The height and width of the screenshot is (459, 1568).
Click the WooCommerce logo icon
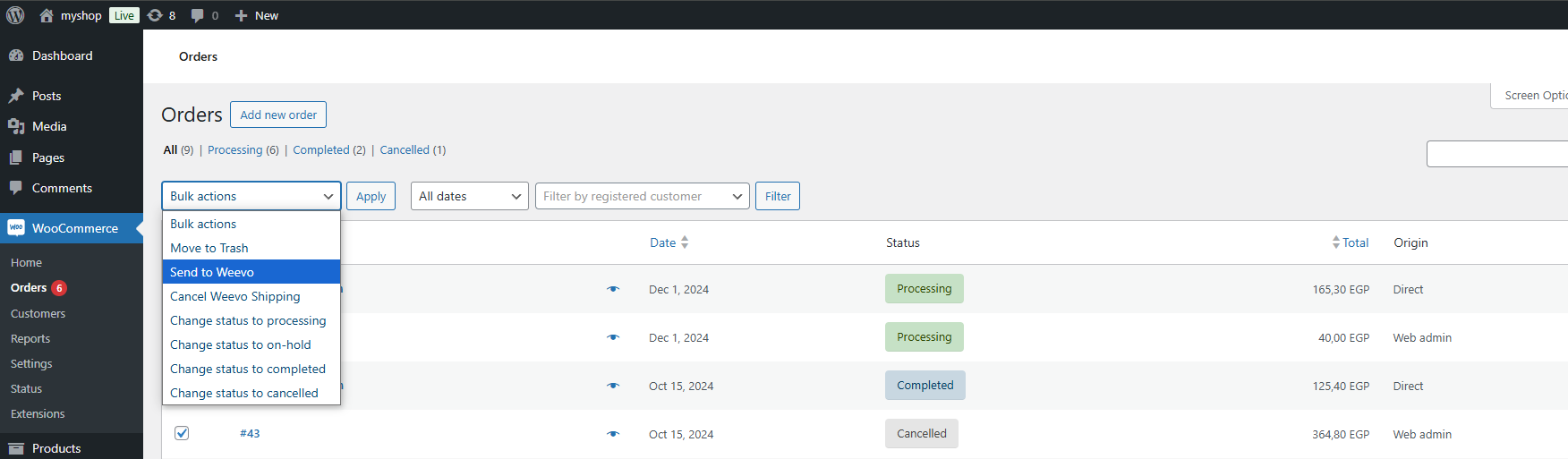tap(16, 228)
